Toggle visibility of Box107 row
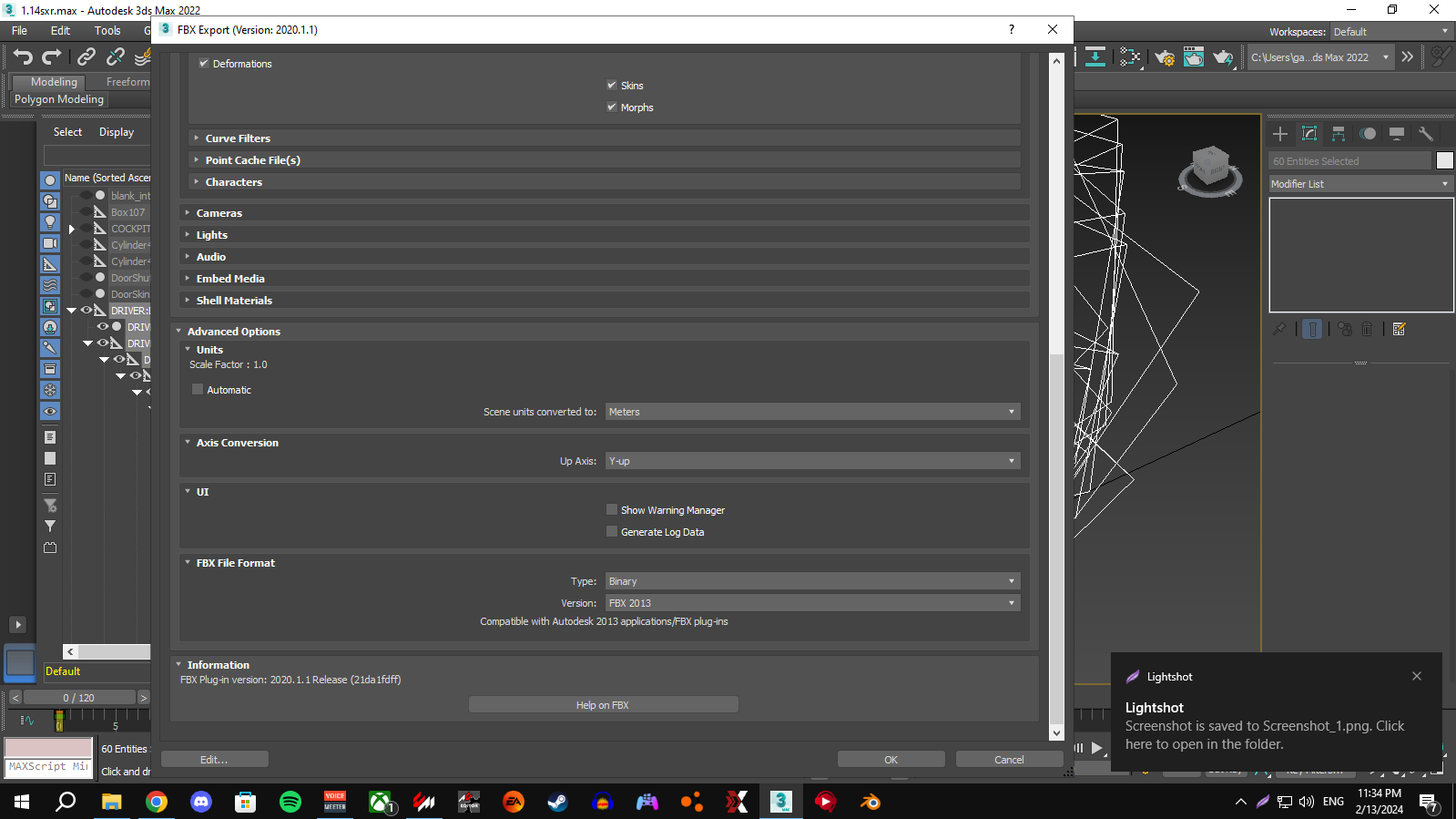The width and height of the screenshot is (1456, 819). point(86,212)
